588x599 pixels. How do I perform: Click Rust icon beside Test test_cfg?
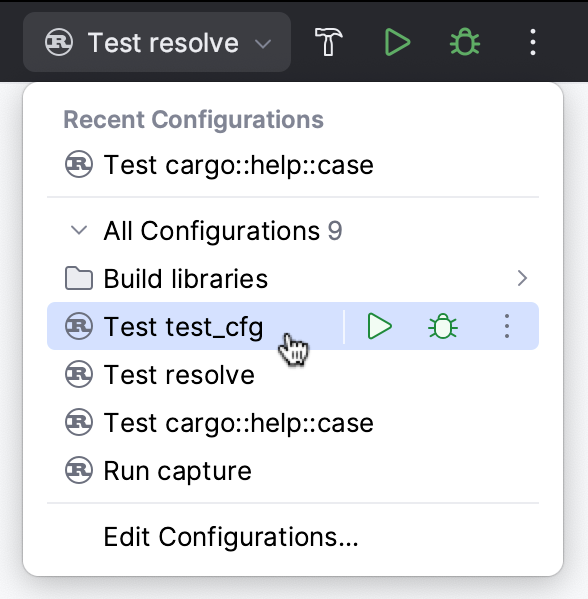coord(79,326)
